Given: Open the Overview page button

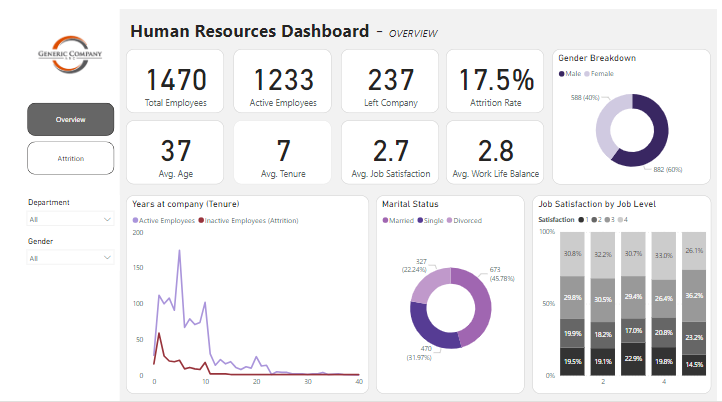Looking at the screenshot, I should pos(70,119).
